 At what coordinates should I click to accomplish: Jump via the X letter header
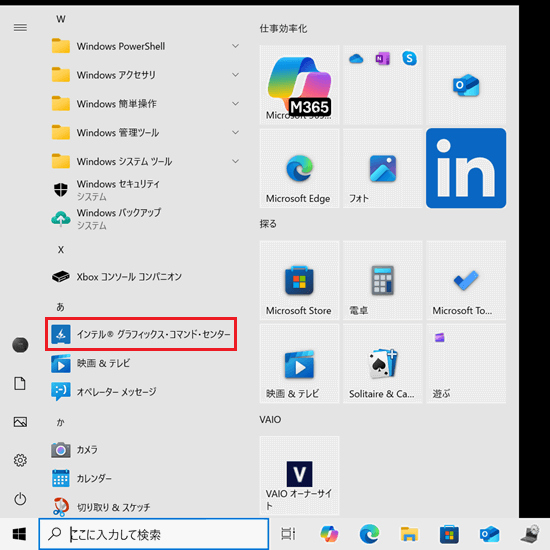click(61, 250)
